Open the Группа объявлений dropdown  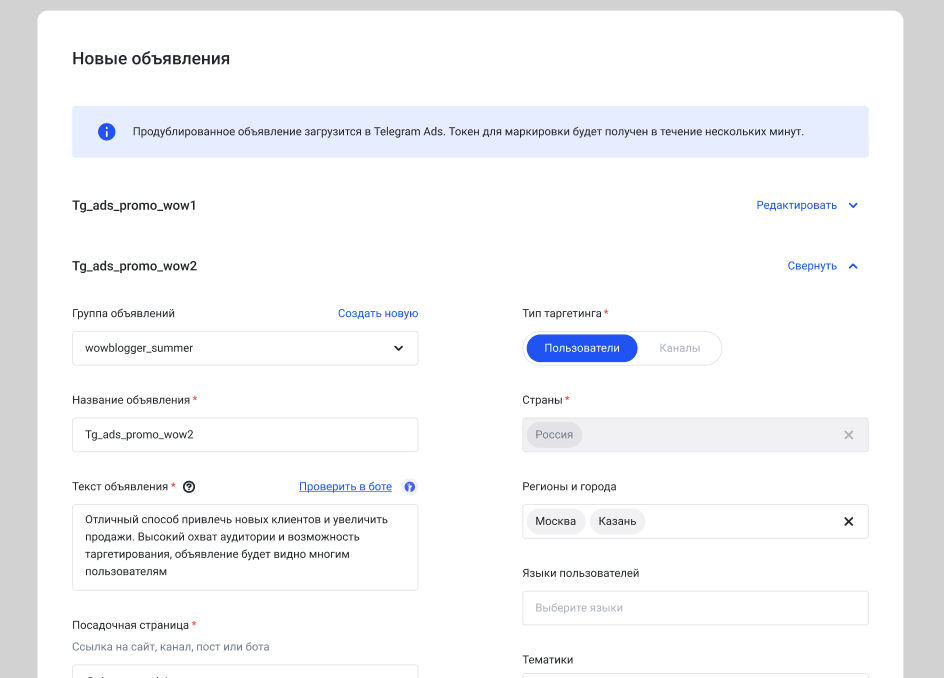tap(245, 348)
